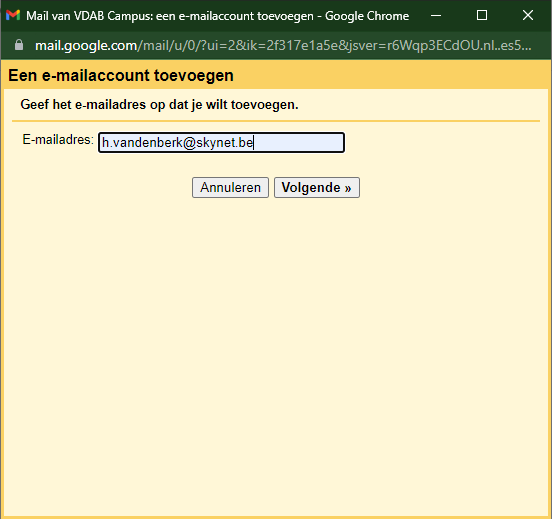Click the 'Geef het e-mailadres op' instruction text

click(x=159, y=105)
